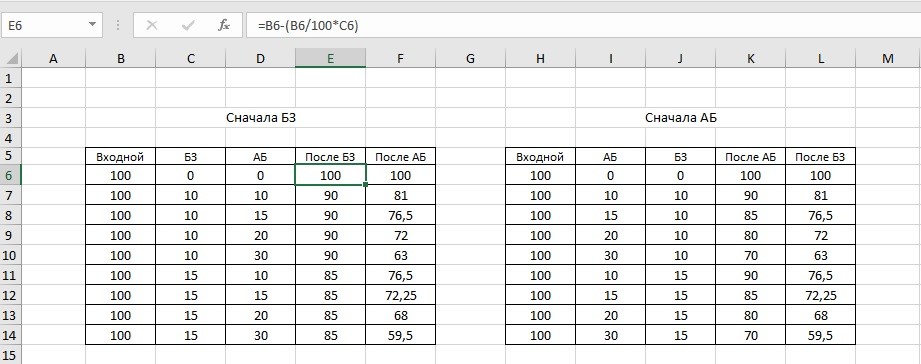This screenshot has width=921, height=364.
Task: Select column E header
Action: pyautogui.click(x=331, y=58)
